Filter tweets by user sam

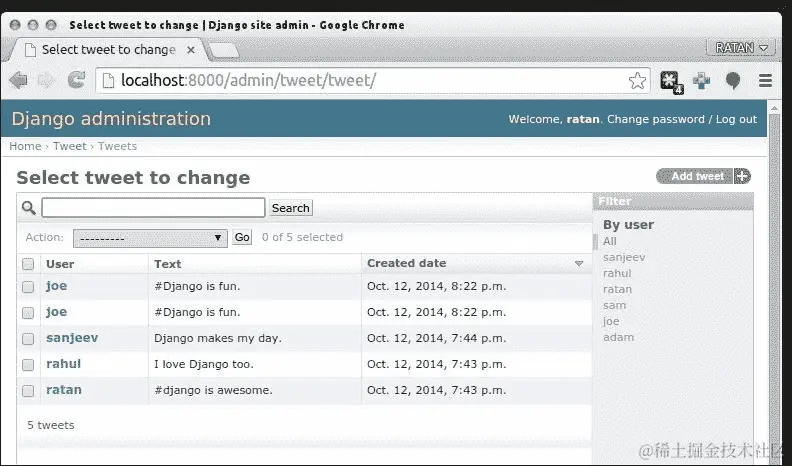[614, 305]
